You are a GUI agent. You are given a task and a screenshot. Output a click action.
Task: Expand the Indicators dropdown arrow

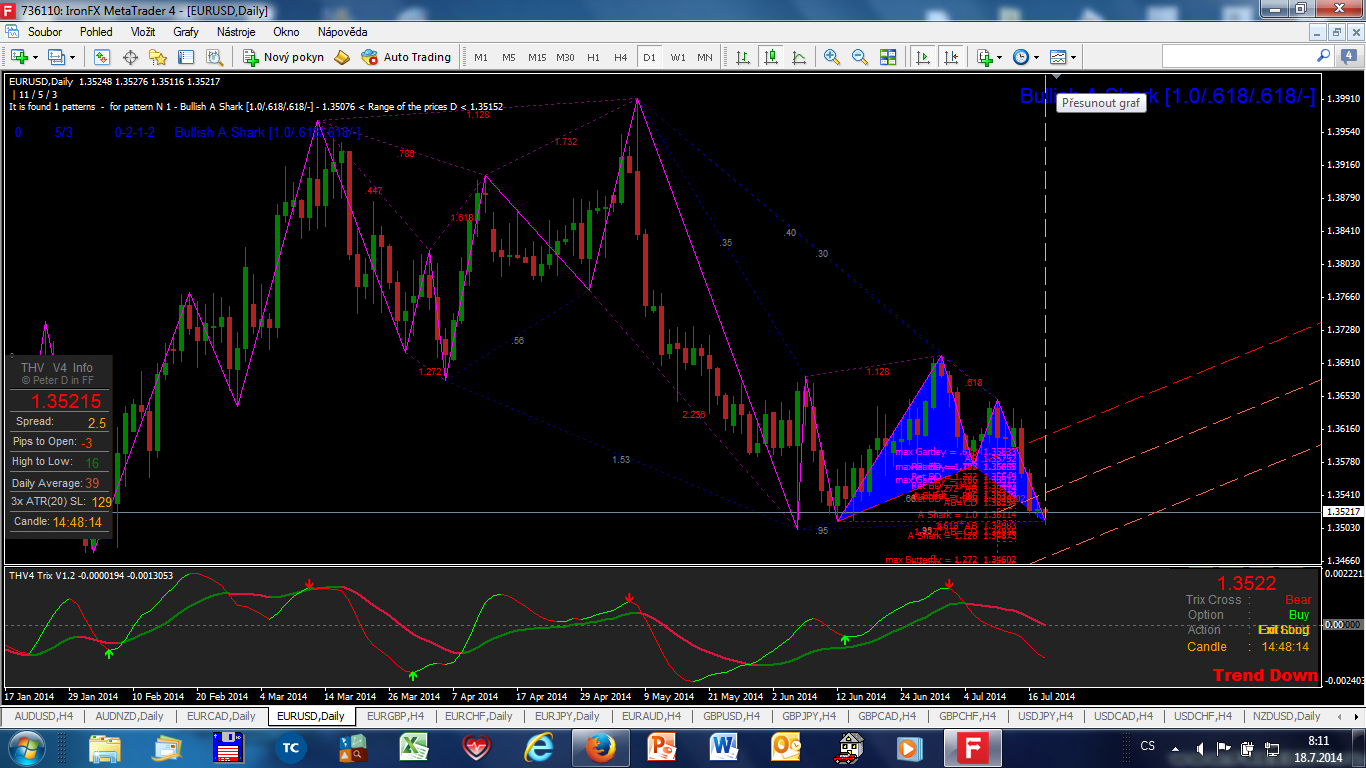[x=1000, y=57]
